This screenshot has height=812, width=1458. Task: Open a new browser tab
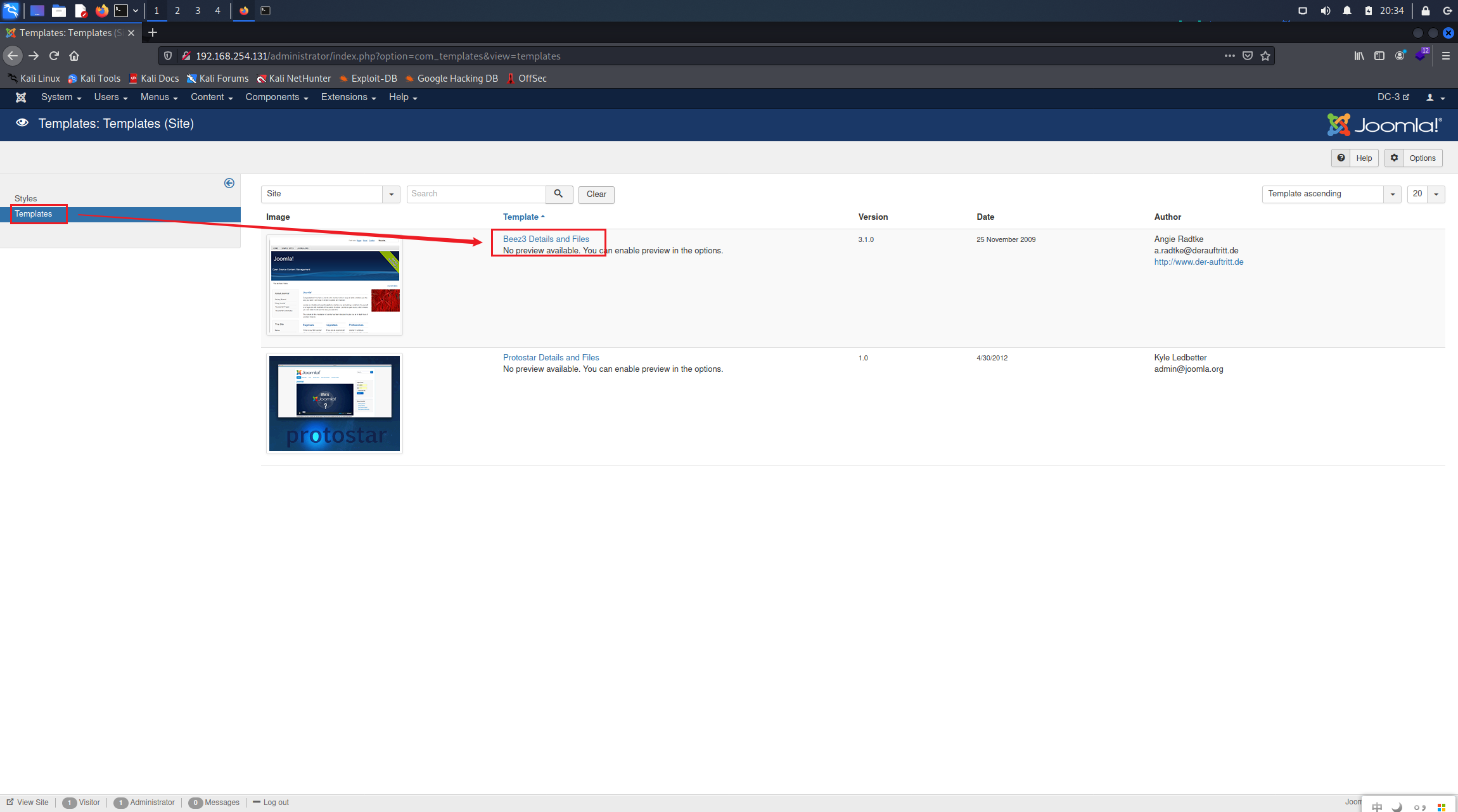[x=152, y=32]
